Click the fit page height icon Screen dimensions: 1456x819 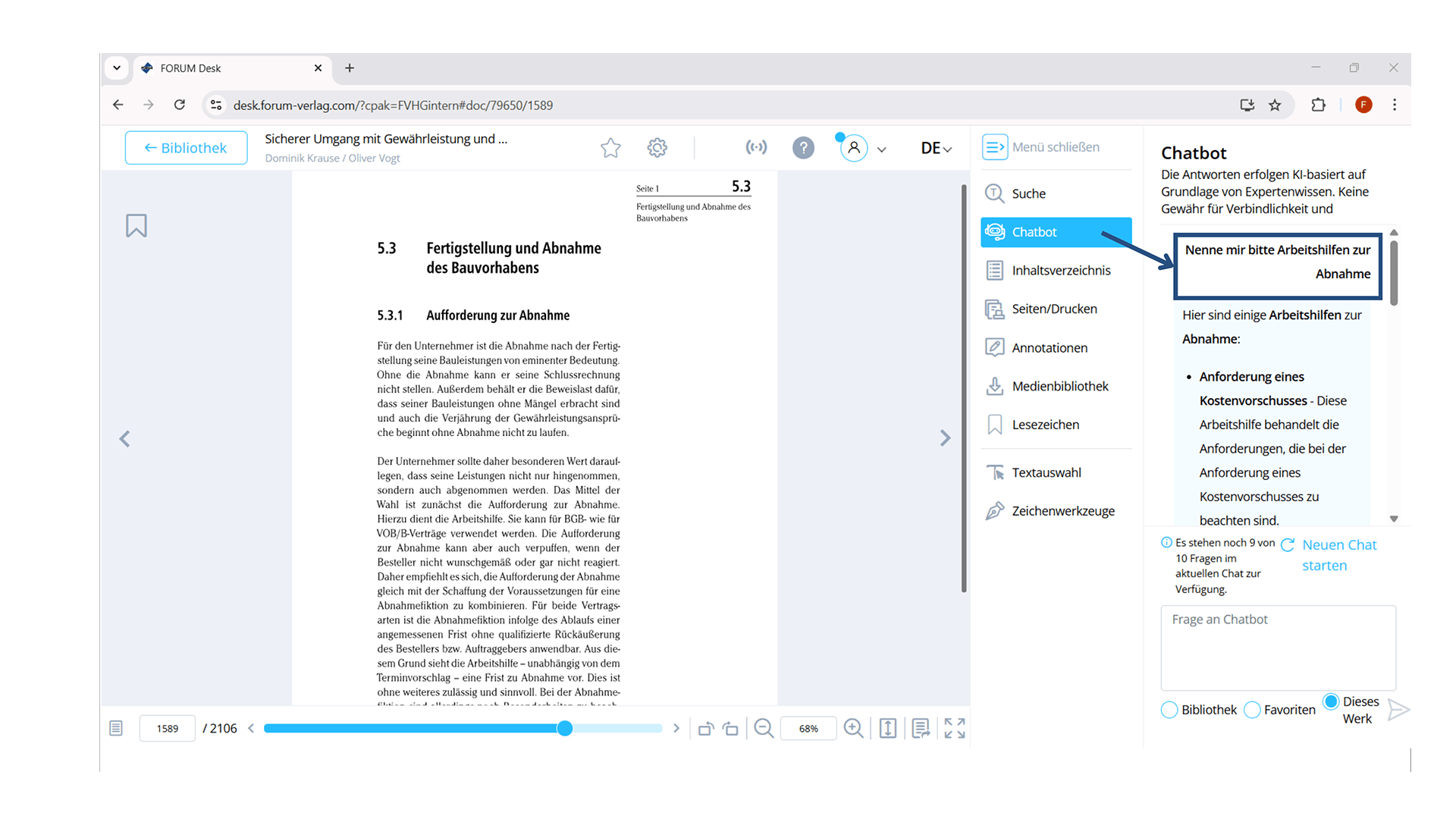(x=888, y=729)
